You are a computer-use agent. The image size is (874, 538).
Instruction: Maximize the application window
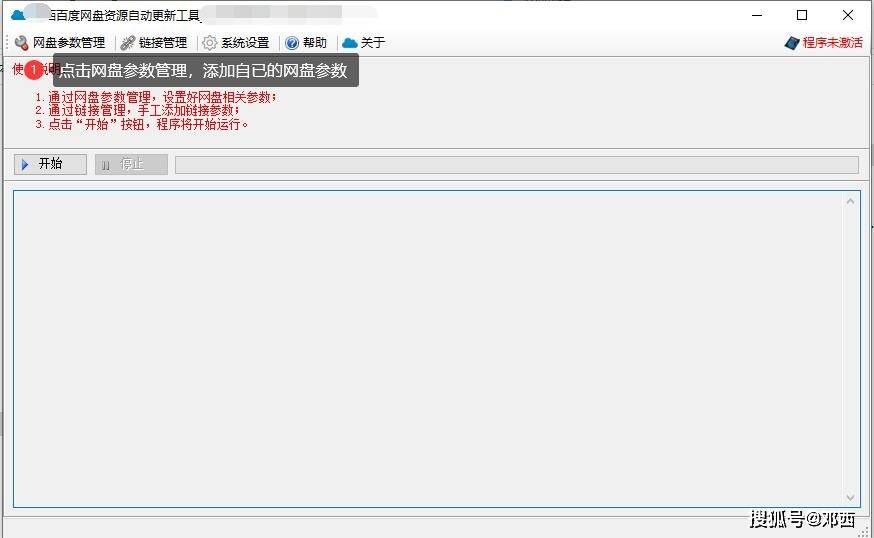802,15
